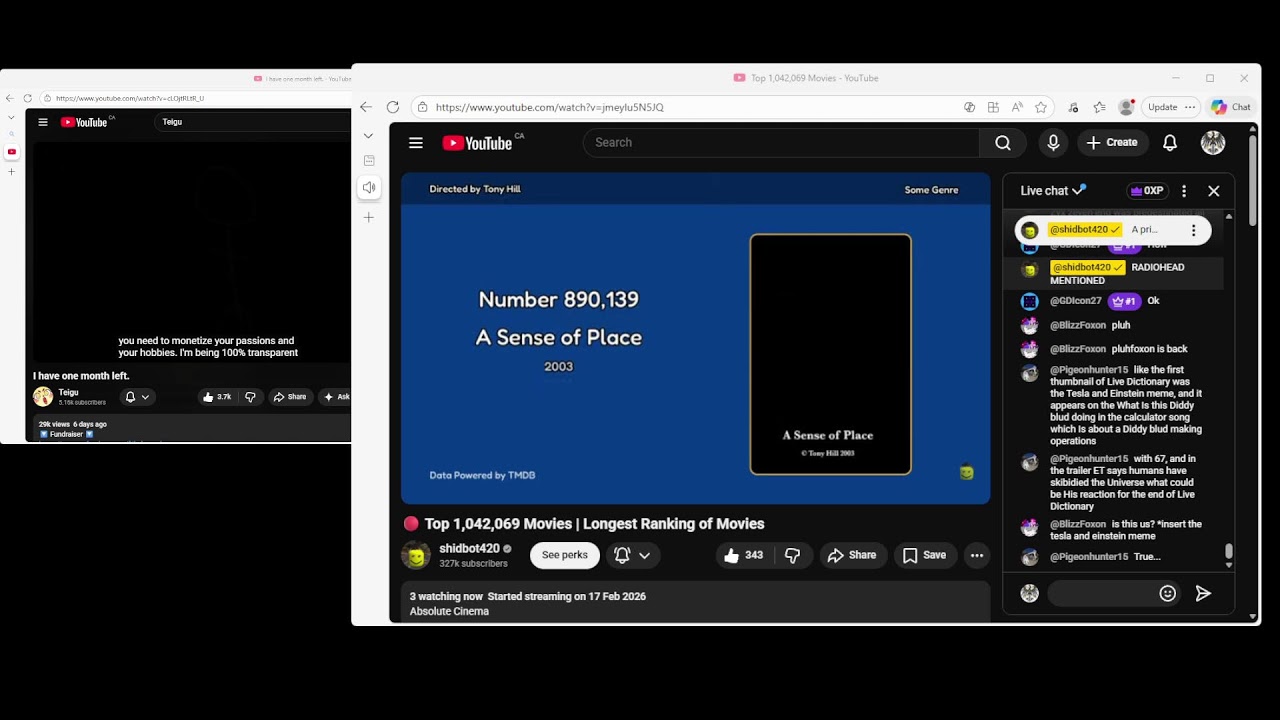Open more actions under the livestream
The width and height of the screenshot is (1280, 720).
tap(977, 555)
